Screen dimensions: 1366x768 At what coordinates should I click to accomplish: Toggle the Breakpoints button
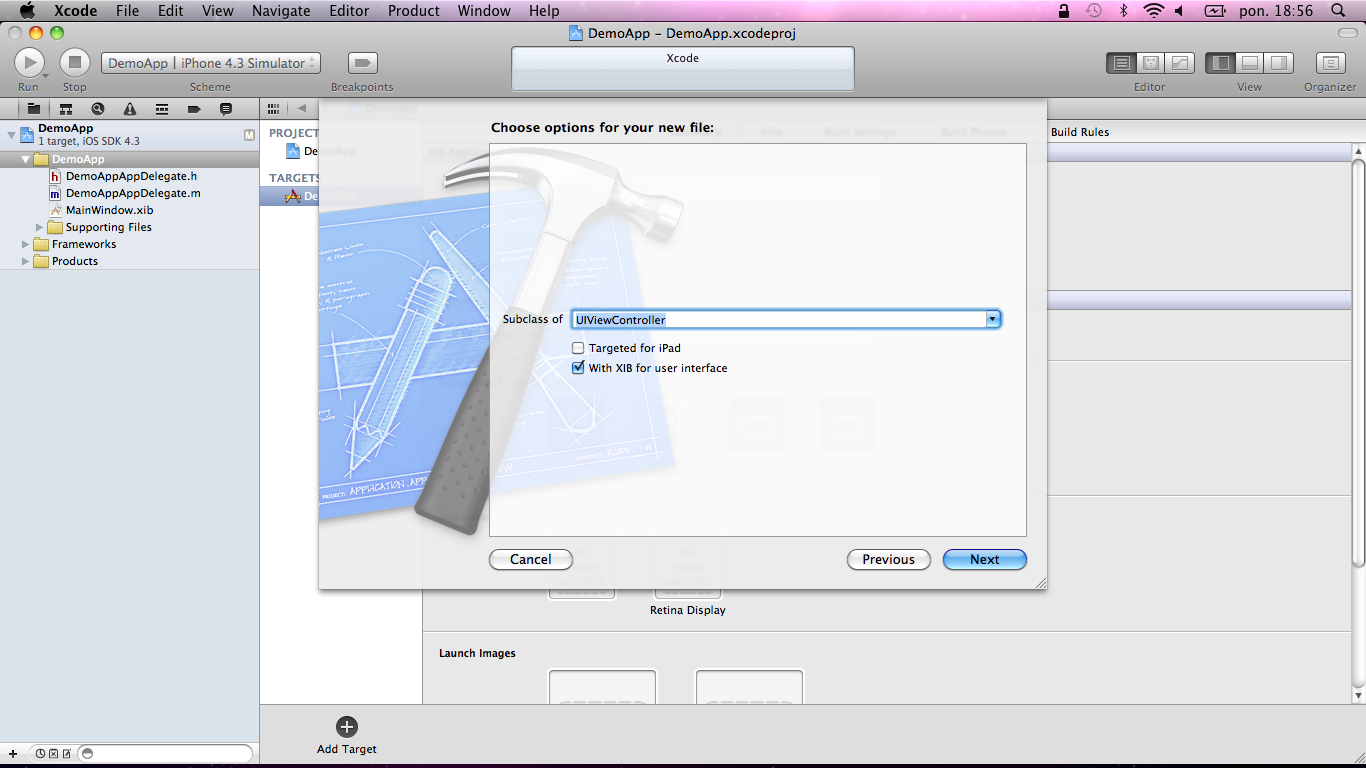point(362,63)
